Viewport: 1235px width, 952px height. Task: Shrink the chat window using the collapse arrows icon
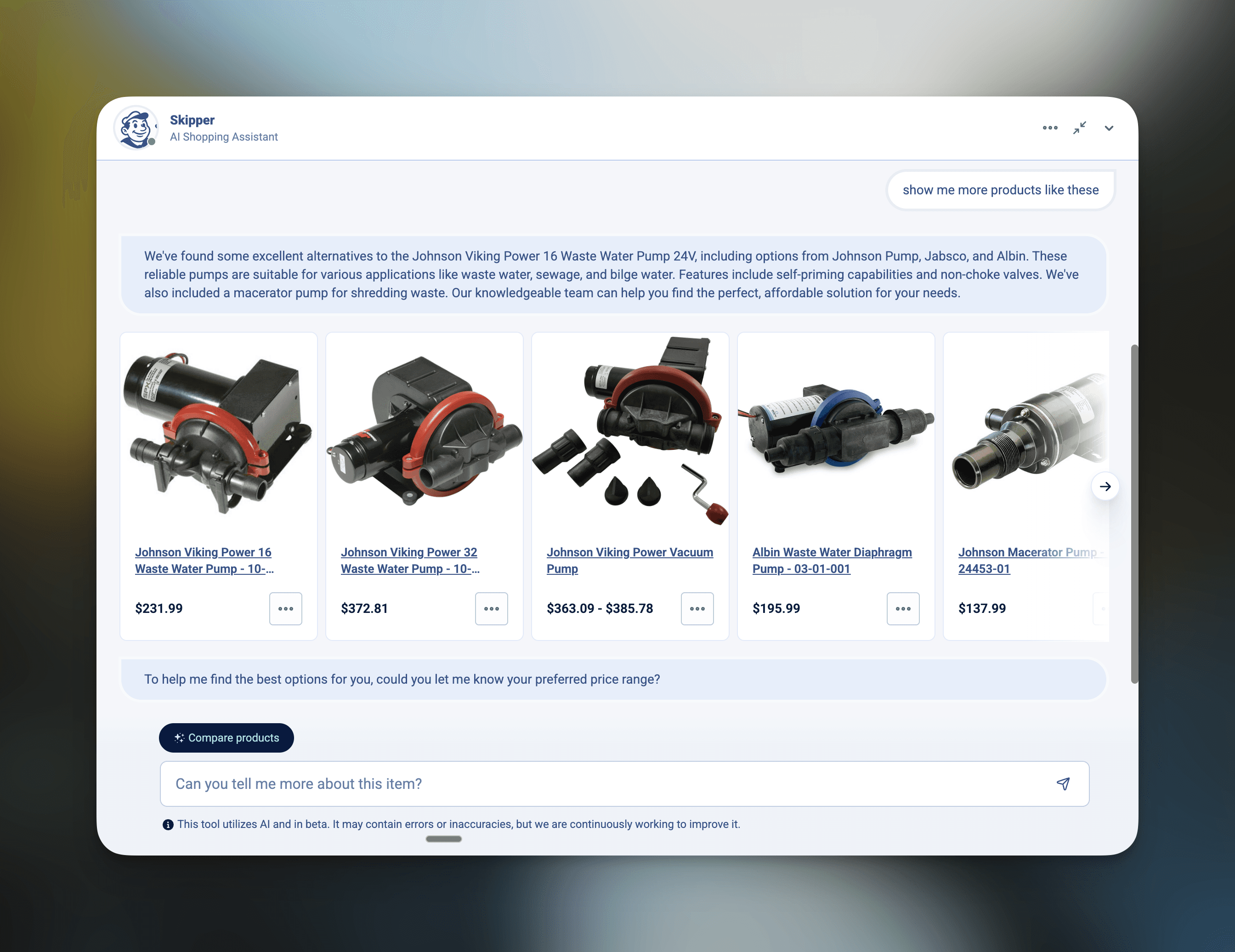pyautogui.click(x=1080, y=128)
